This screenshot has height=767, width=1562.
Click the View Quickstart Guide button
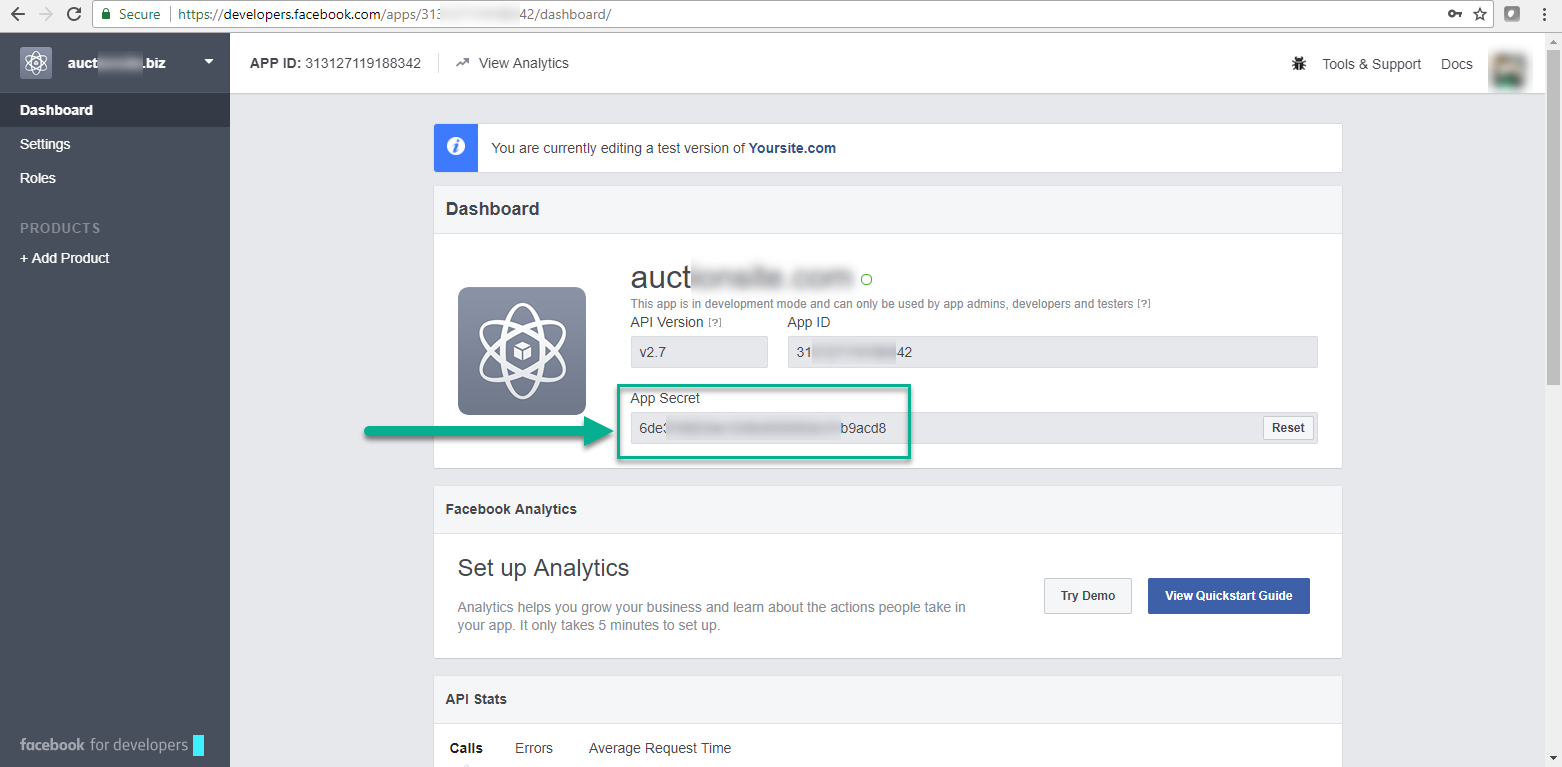pos(1229,596)
